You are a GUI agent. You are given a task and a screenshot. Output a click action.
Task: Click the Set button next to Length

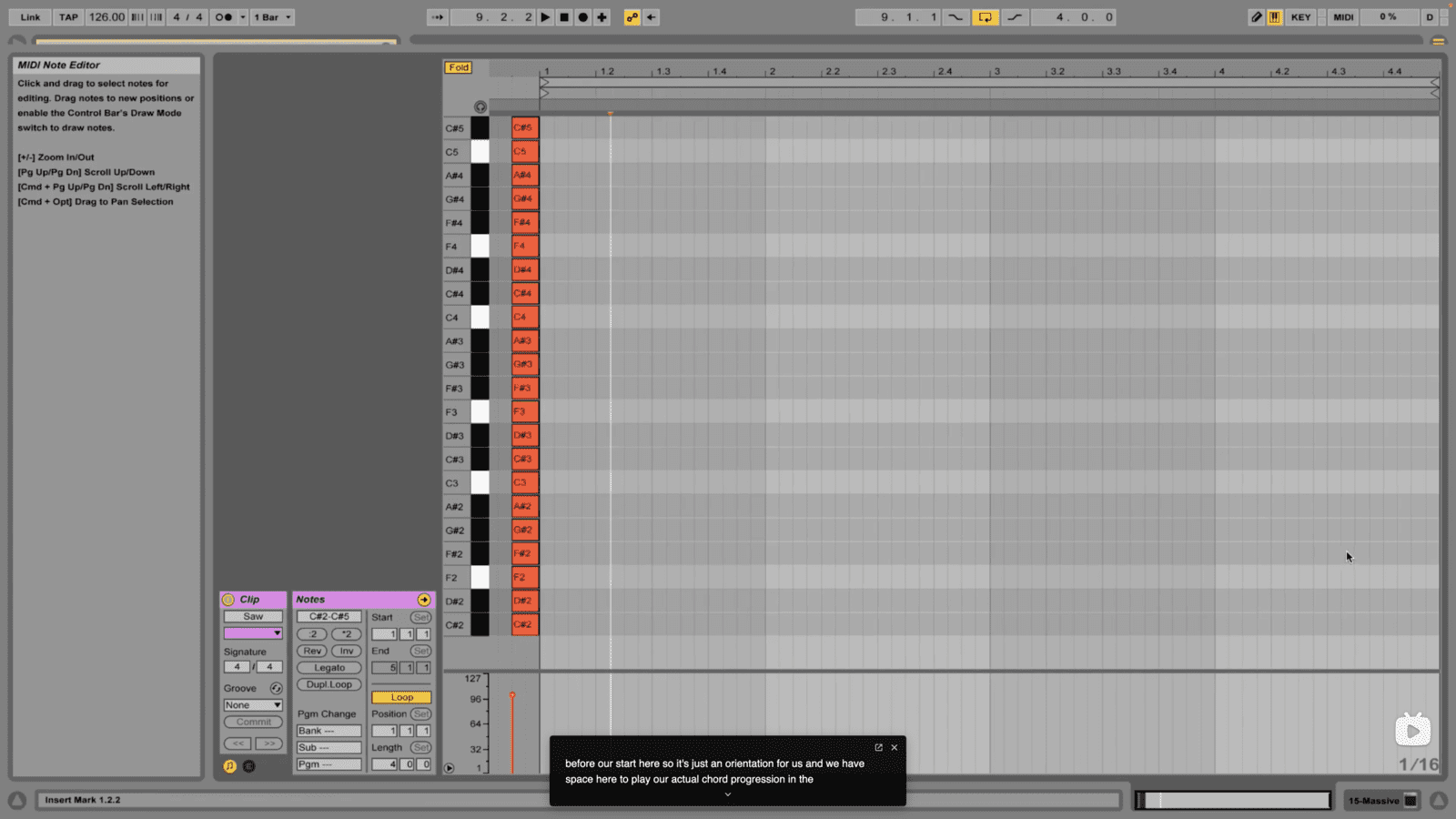[420, 748]
